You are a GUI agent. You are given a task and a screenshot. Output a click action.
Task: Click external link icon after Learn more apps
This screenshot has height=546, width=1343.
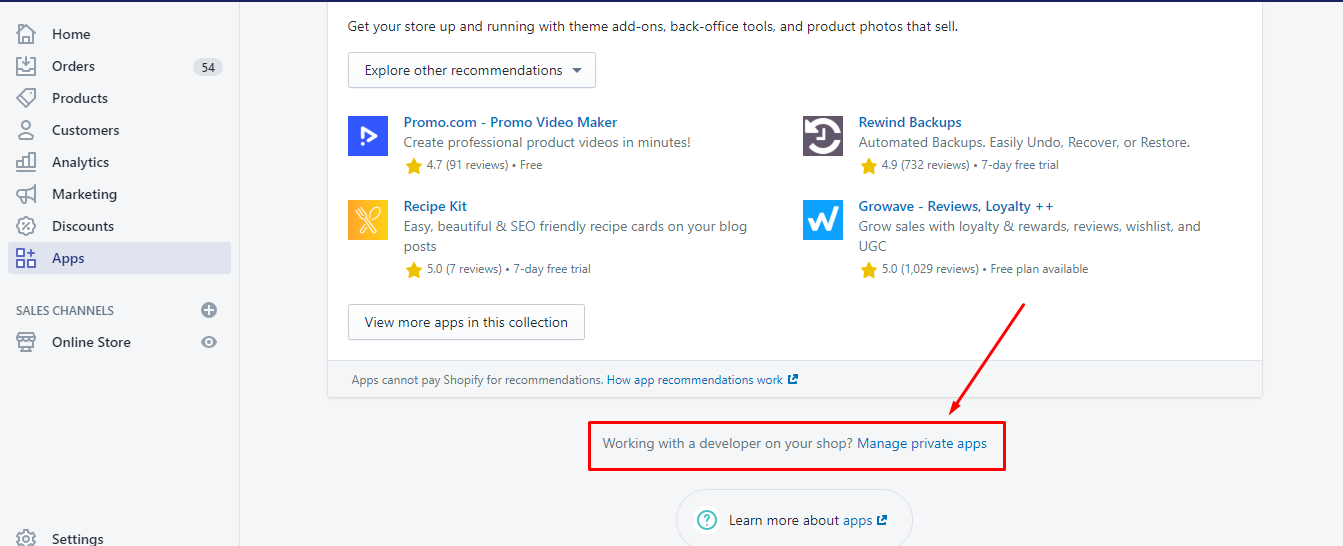[882, 520]
